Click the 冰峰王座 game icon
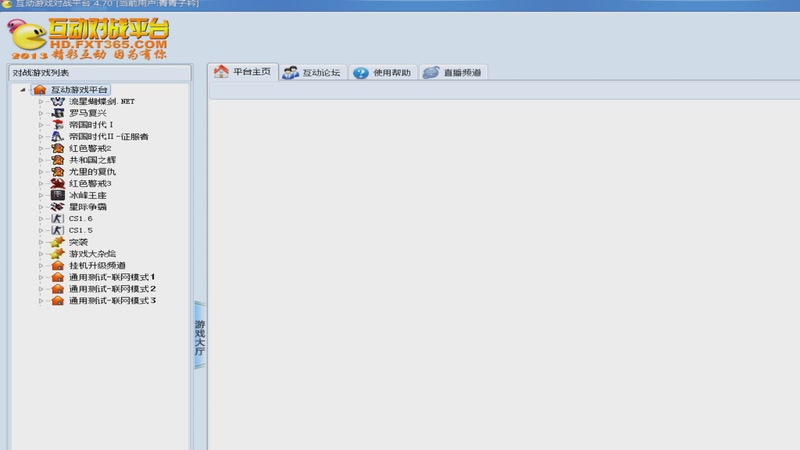 pos(58,195)
